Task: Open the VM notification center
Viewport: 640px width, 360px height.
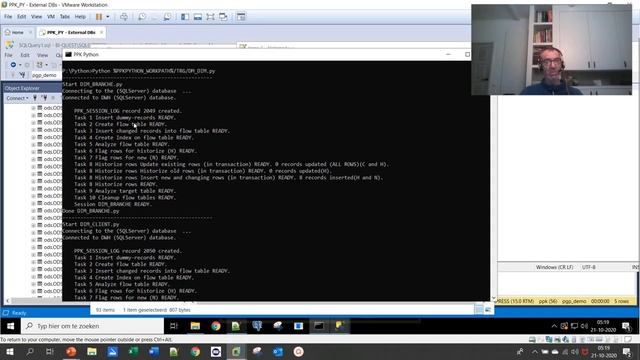Action: [x=626, y=326]
